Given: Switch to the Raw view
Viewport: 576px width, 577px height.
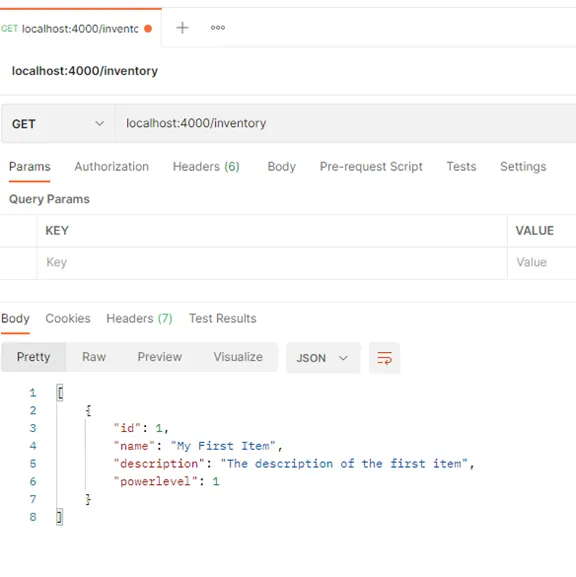Looking at the screenshot, I should tap(94, 357).
